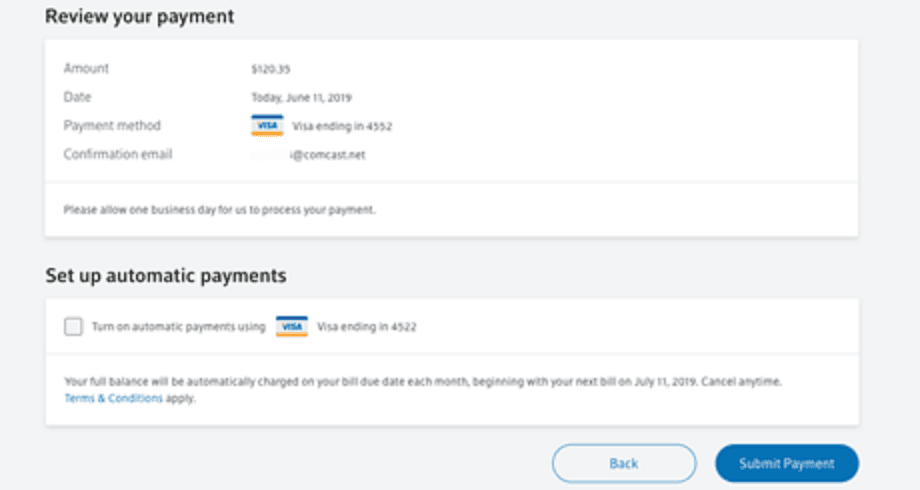Click the 'Your full balance will be automatically charged' text
The image size is (920, 490).
click(x=422, y=382)
